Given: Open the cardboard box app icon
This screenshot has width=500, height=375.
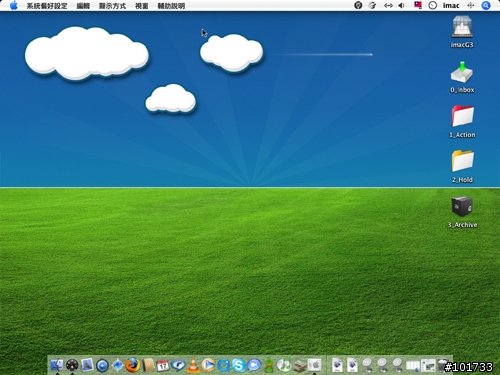Looking at the screenshot, I should pyautogui.click(x=299, y=366).
